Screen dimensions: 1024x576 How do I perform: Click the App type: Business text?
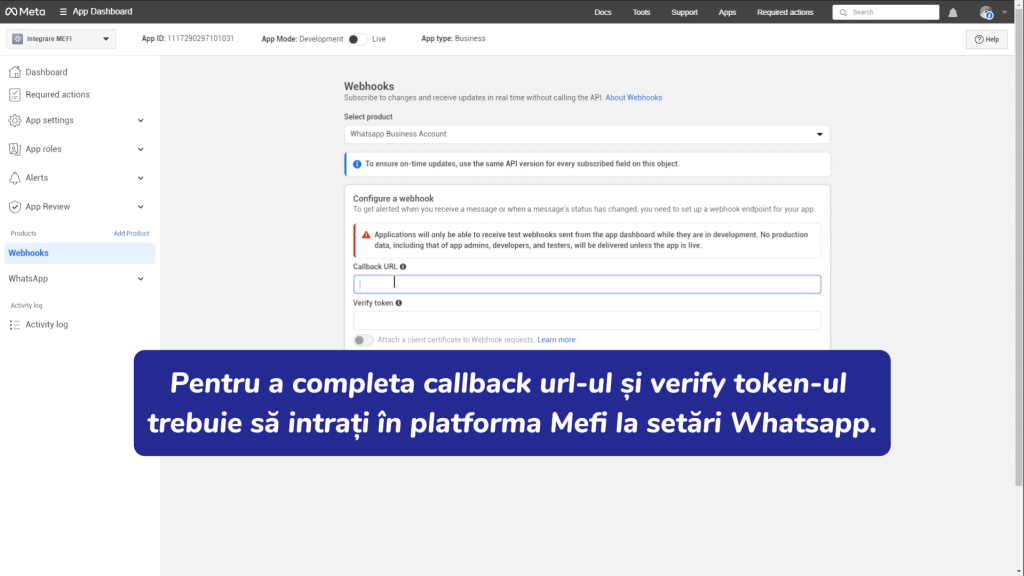click(x=453, y=39)
